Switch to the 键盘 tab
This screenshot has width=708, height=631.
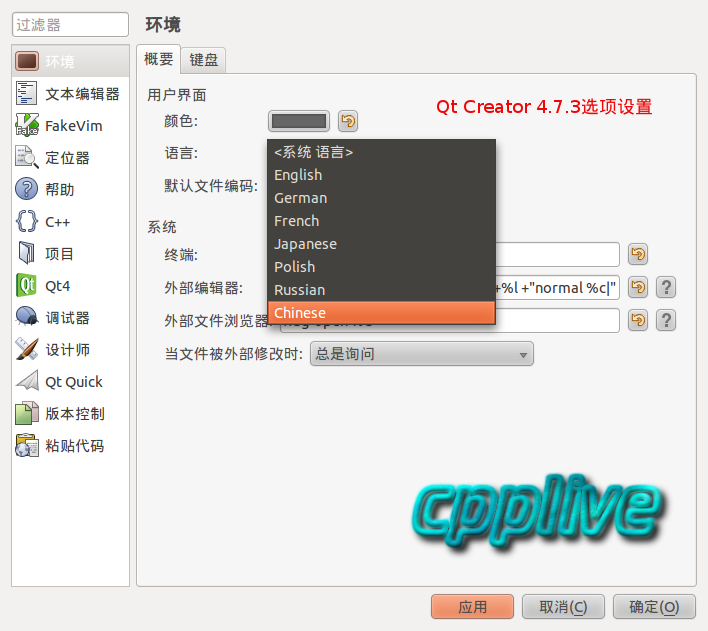click(x=204, y=60)
